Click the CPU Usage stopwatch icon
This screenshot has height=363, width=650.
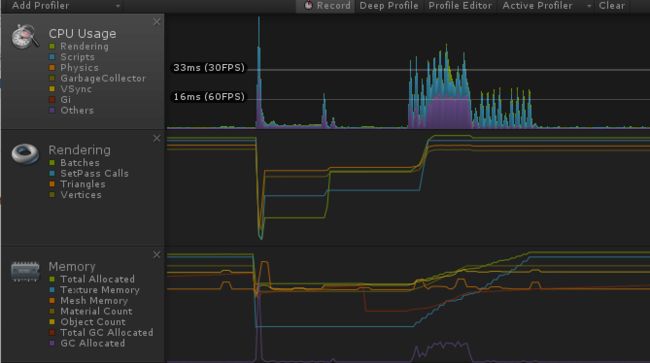(25, 37)
